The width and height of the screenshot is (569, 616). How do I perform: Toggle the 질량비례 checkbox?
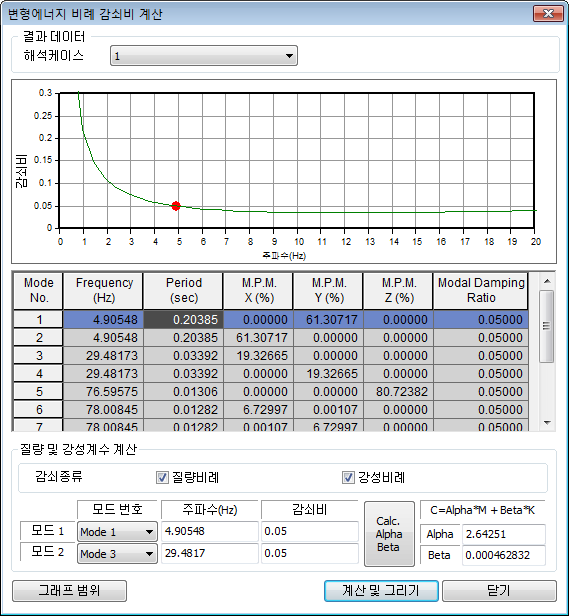(x=162, y=477)
